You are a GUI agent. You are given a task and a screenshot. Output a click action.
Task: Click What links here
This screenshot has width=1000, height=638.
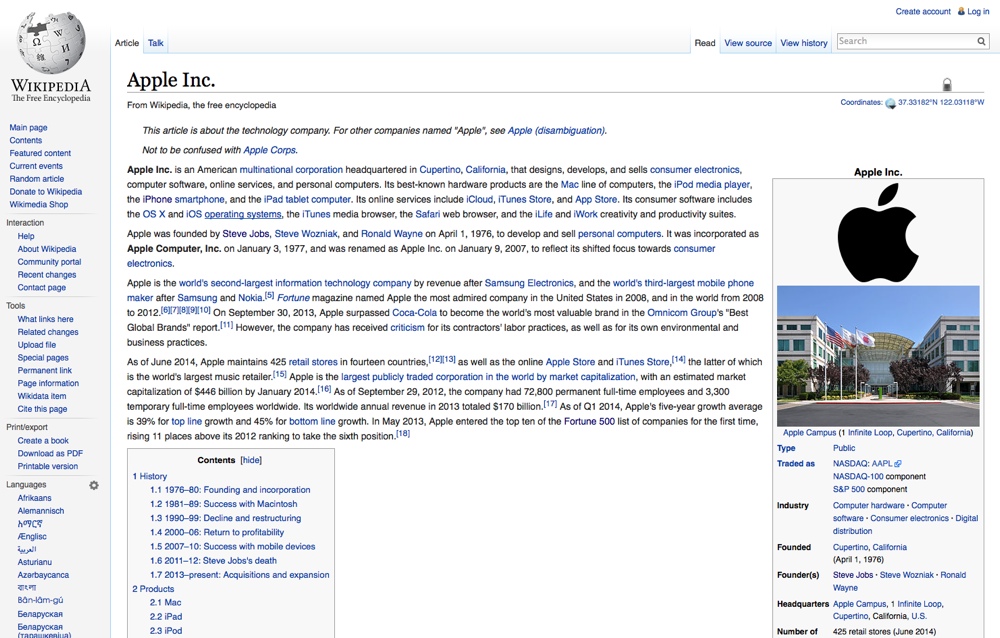(45, 319)
